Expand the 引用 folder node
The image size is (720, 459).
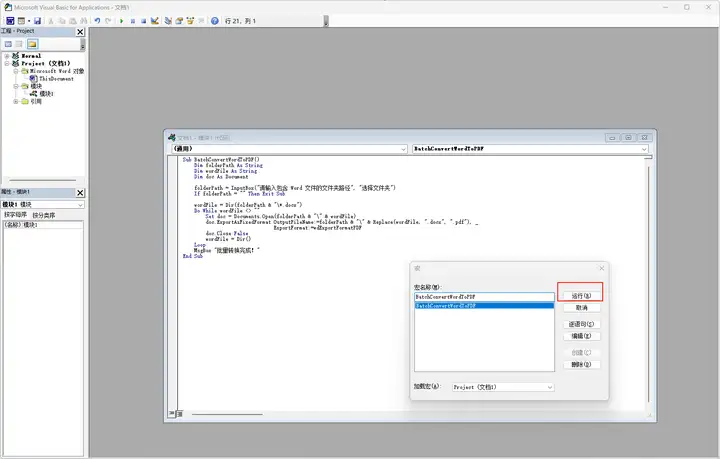coord(16,101)
